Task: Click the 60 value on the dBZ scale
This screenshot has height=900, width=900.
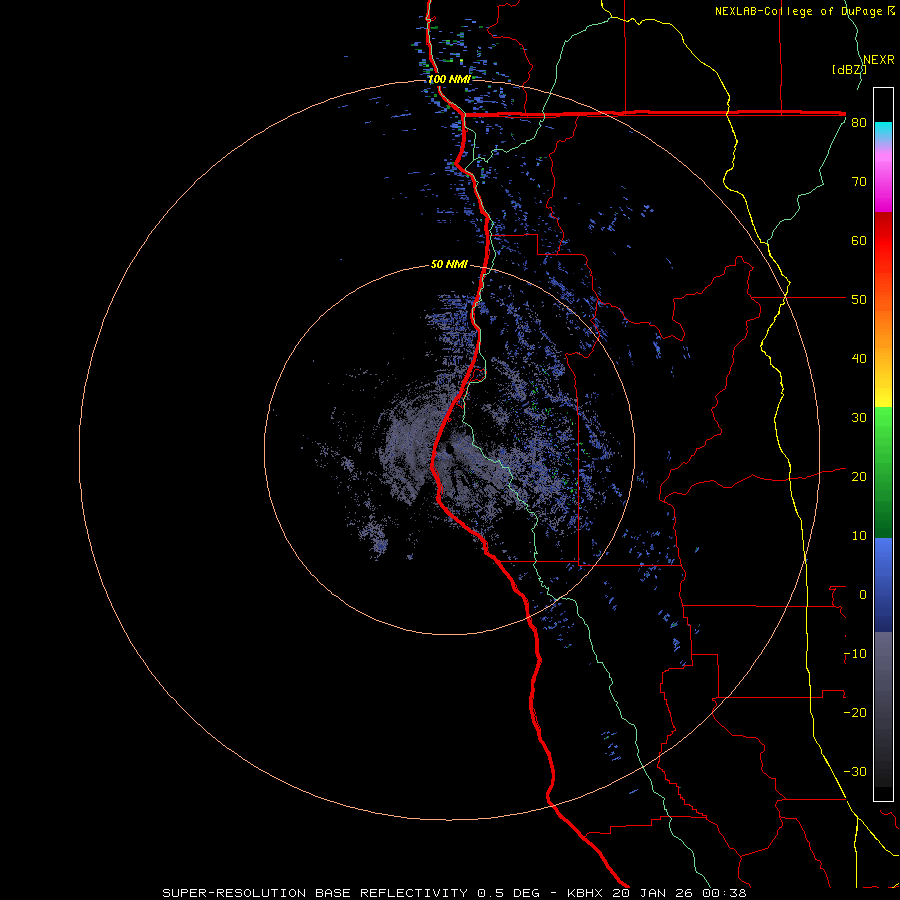Action: [859, 241]
